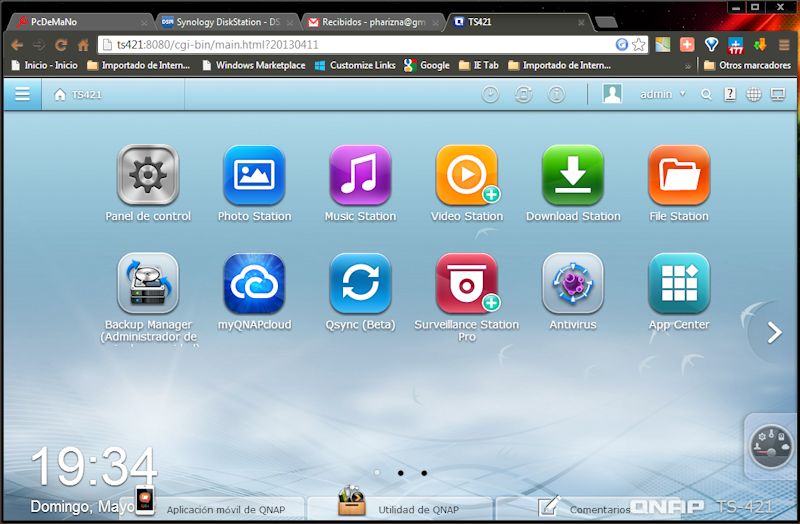
Task: Launch Antivirus app
Action: coord(573,283)
